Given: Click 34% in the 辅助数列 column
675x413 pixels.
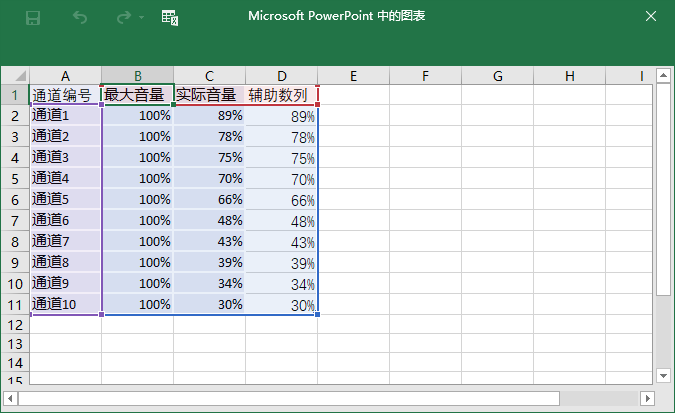Looking at the screenshot, I should (282, 283).
